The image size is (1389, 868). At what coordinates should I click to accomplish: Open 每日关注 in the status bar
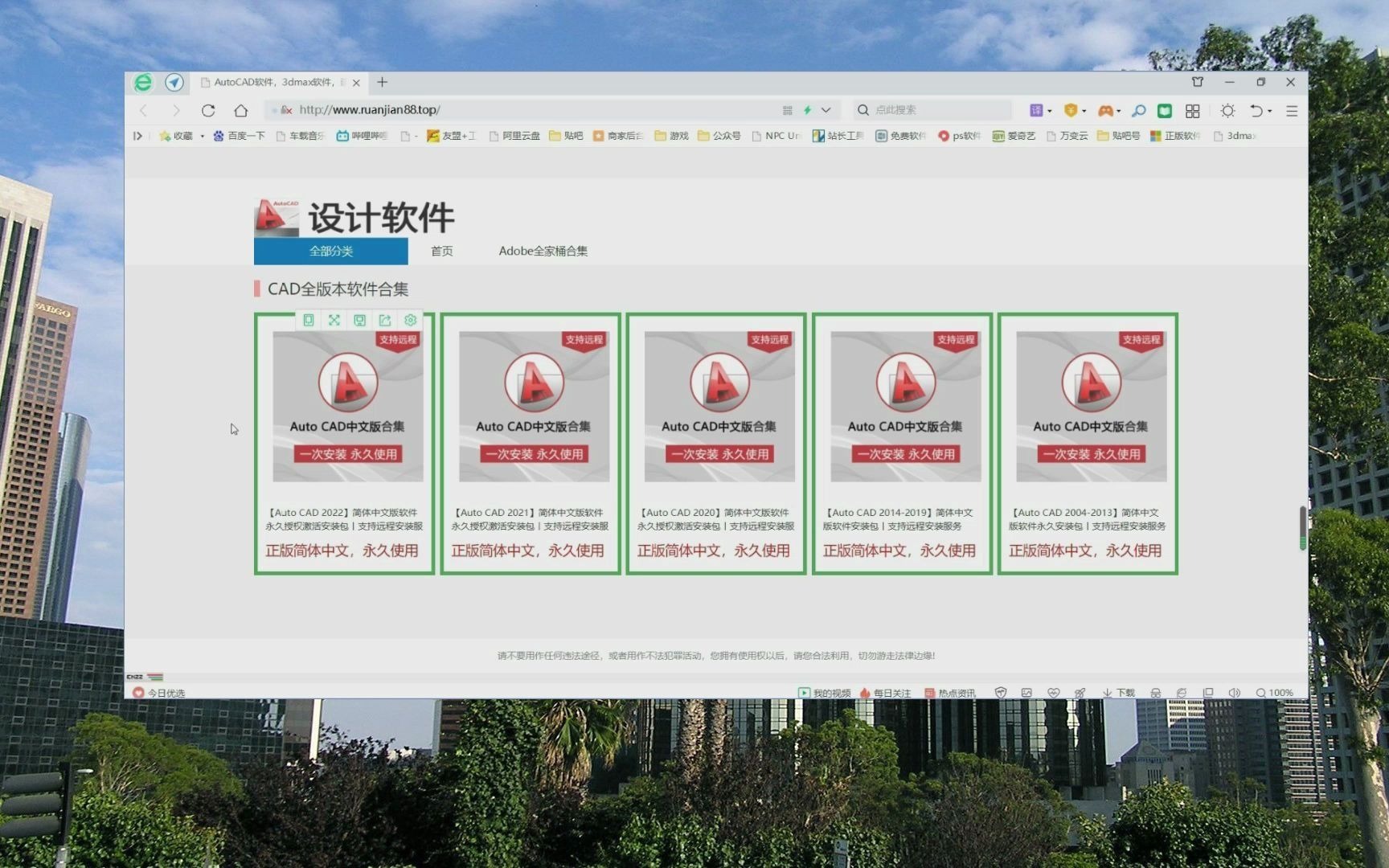point(885,693)
